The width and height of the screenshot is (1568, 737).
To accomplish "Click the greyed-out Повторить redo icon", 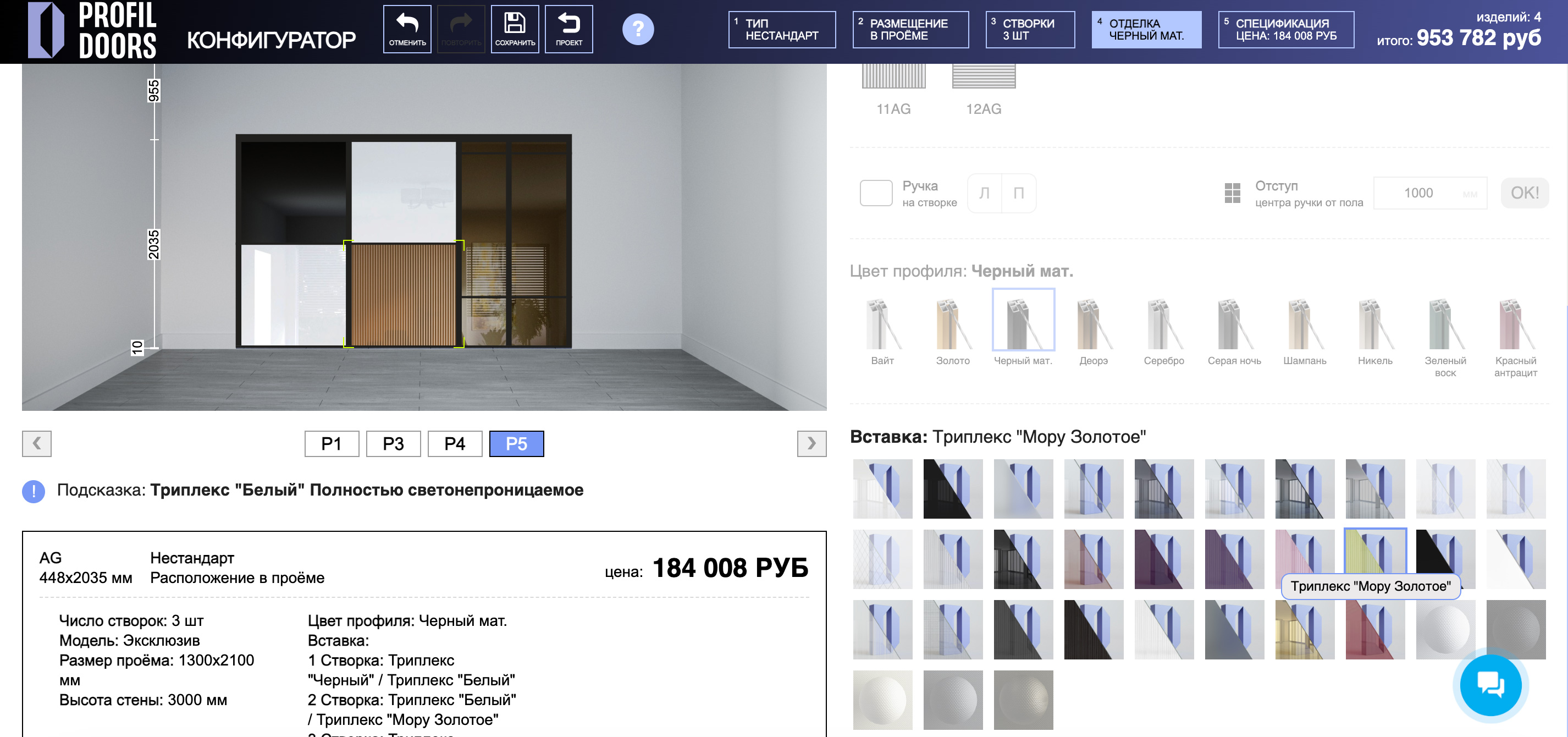I will (461, 29).
